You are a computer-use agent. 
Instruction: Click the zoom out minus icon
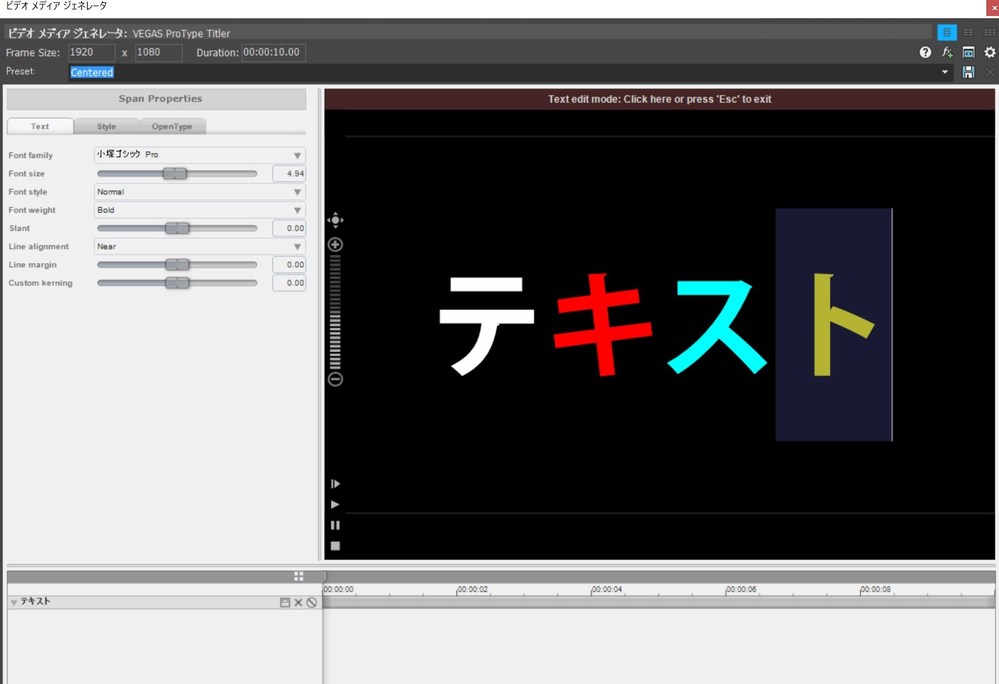pos(335,379)
